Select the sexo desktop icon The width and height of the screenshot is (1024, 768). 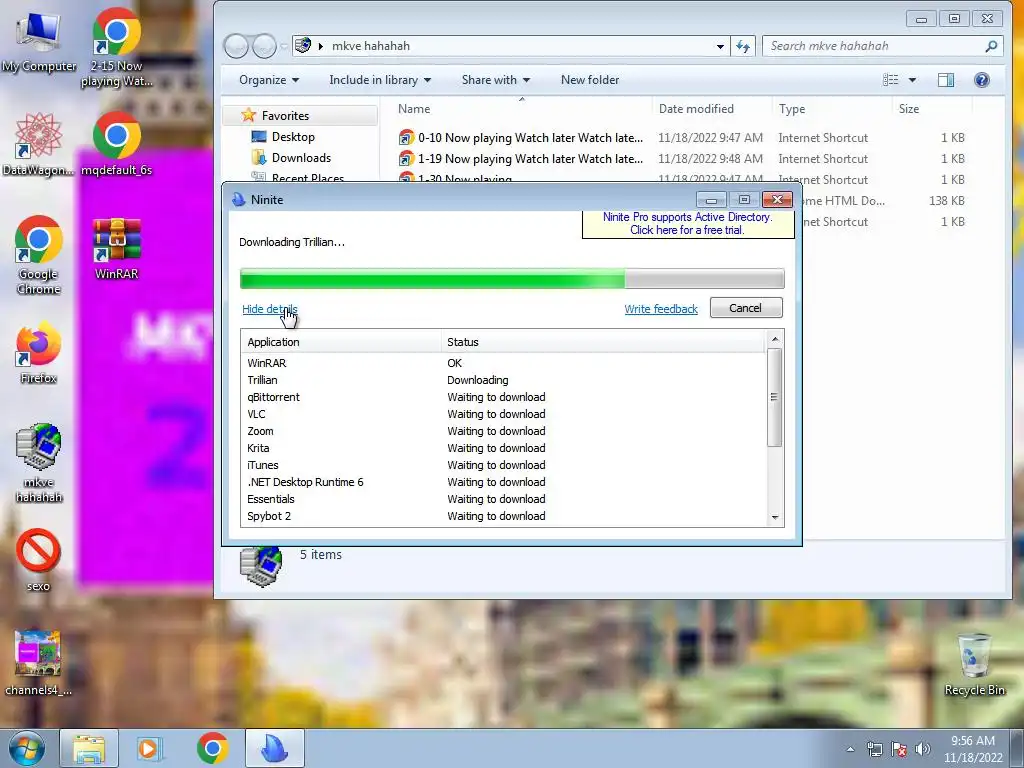39,560
